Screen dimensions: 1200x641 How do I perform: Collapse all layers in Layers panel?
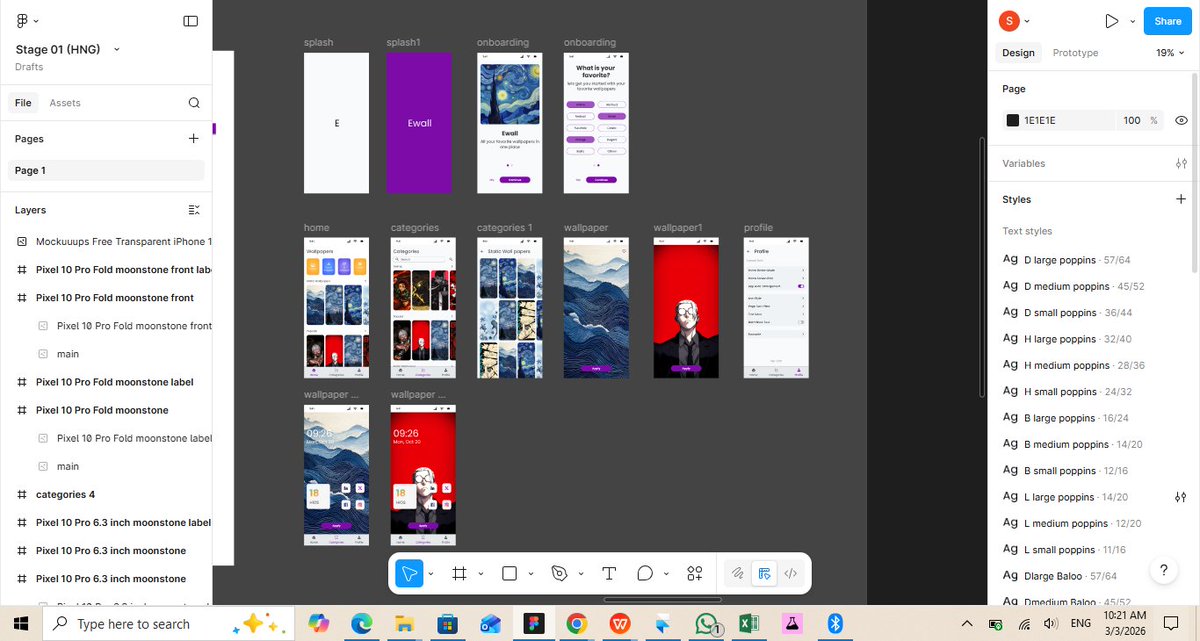(194, 210)
